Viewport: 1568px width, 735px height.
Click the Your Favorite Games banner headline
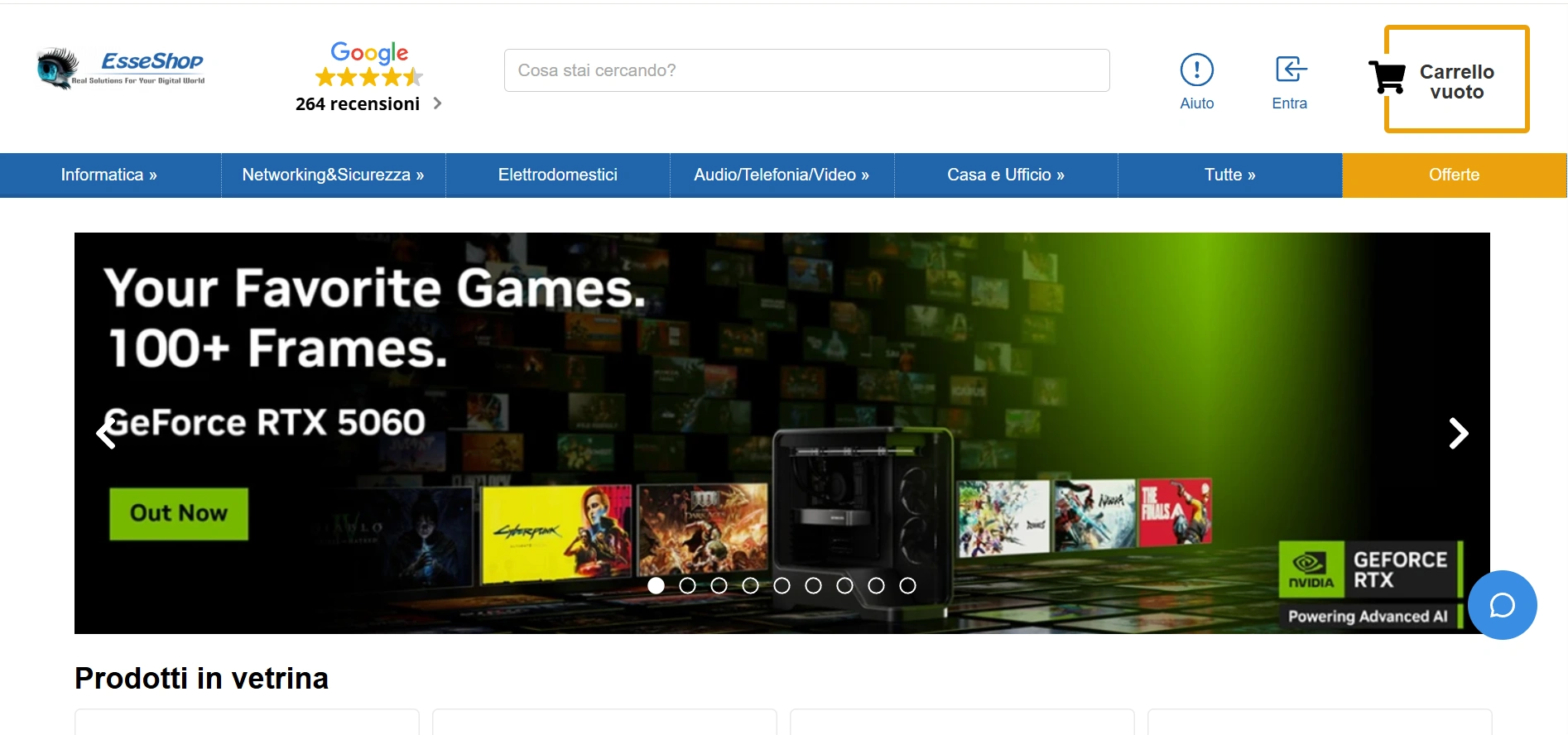375,288
